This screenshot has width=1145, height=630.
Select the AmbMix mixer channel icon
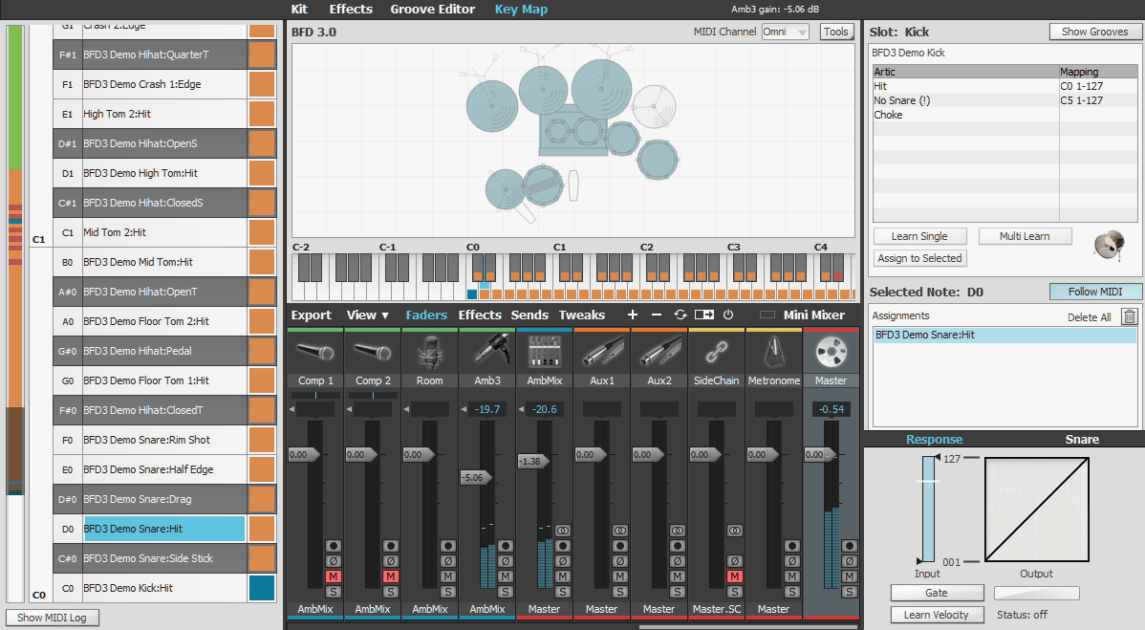(x=544, y=353)
